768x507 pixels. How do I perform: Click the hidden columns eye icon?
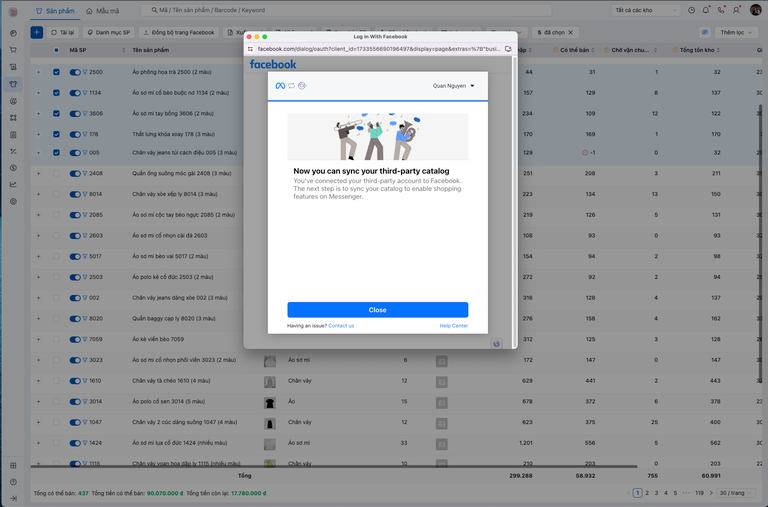(705, 32)
